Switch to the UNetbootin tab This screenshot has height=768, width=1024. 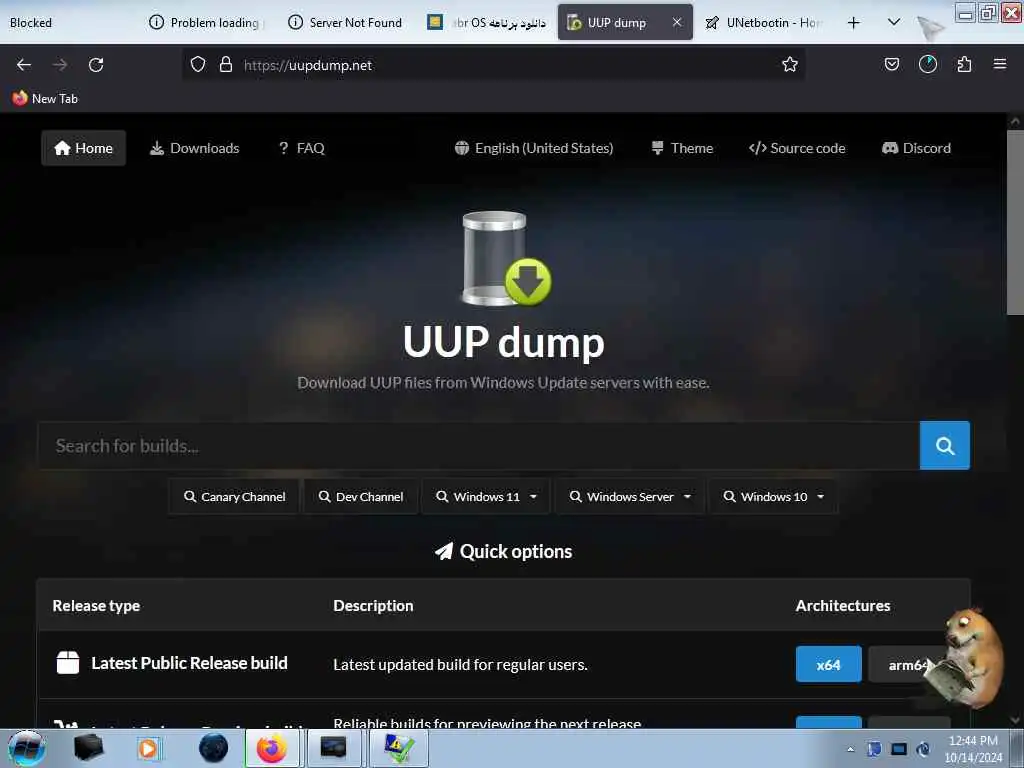pos(763,23)
